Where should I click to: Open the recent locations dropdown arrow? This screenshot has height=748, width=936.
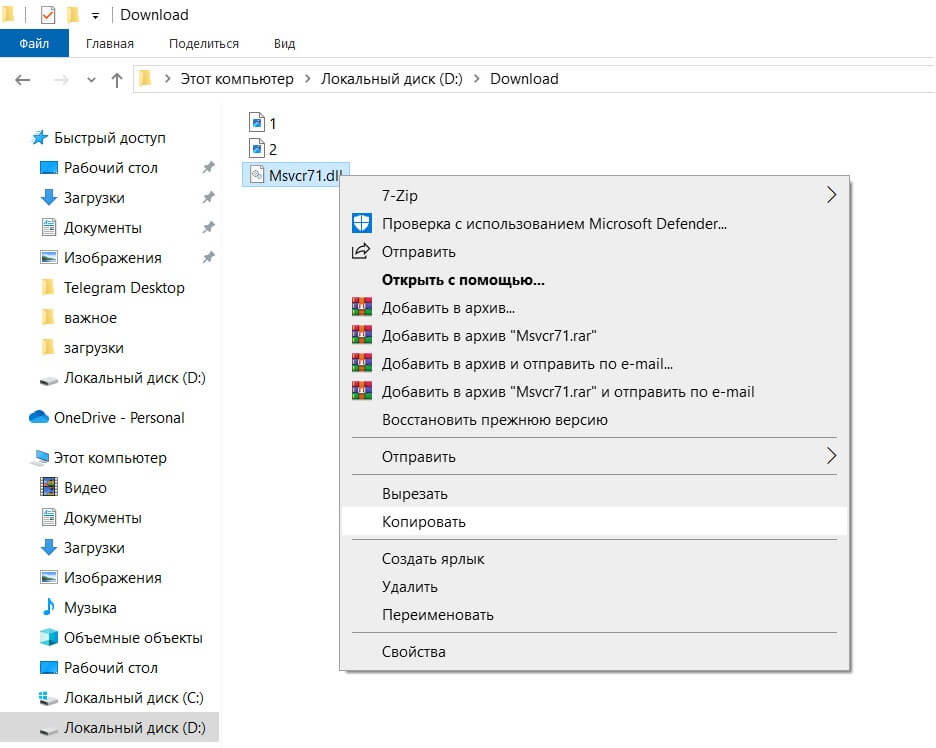[91, 79]
